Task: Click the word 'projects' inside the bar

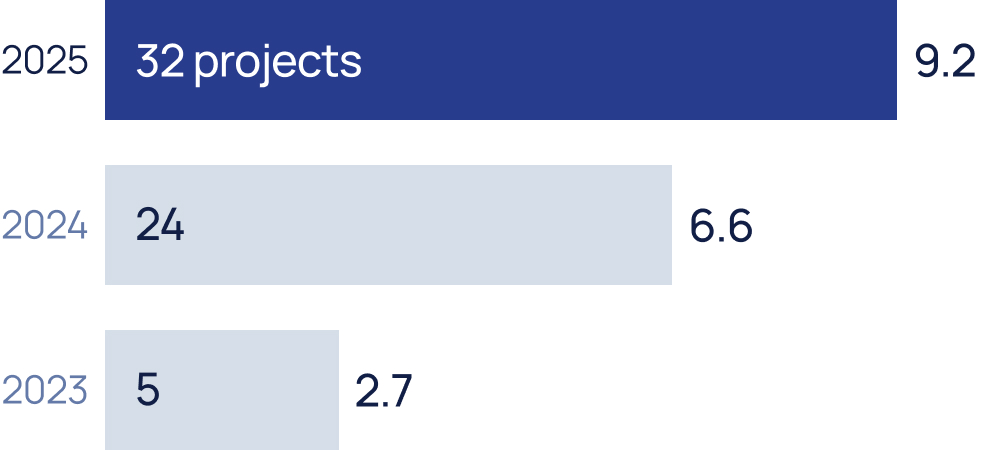Action: coord(278,65)
